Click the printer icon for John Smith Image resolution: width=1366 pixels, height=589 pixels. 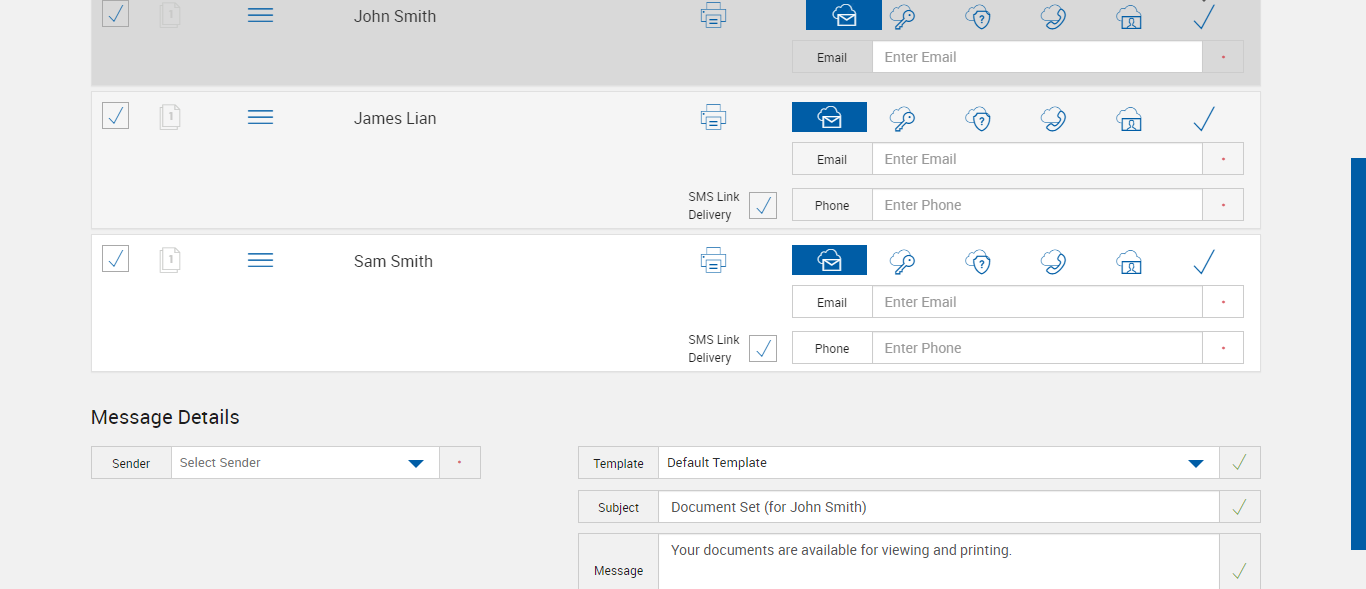713,15
